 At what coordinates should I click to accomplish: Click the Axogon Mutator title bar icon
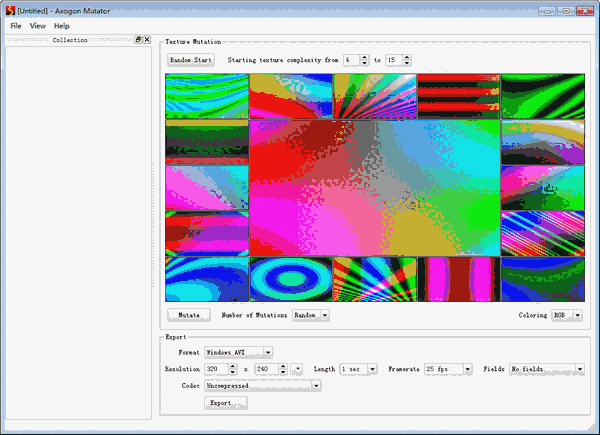click(x=9, y=10)
